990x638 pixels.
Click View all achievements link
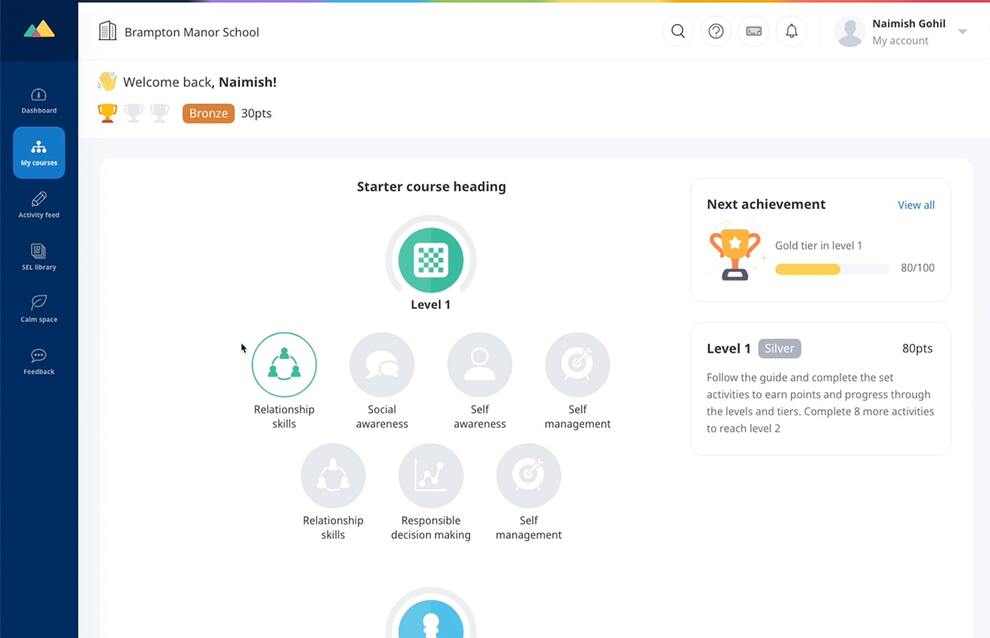[x=916, y=205]
